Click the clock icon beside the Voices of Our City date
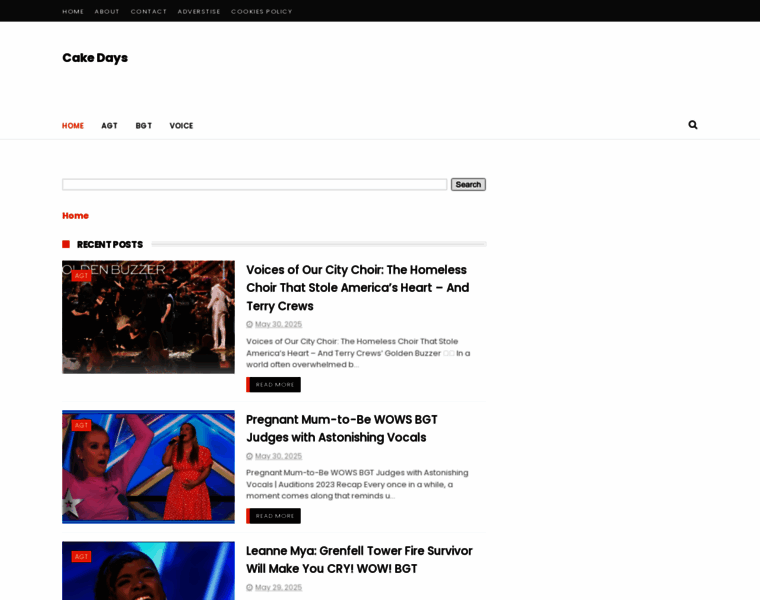The width and height of the screenshot is (760, 600). 250,324
